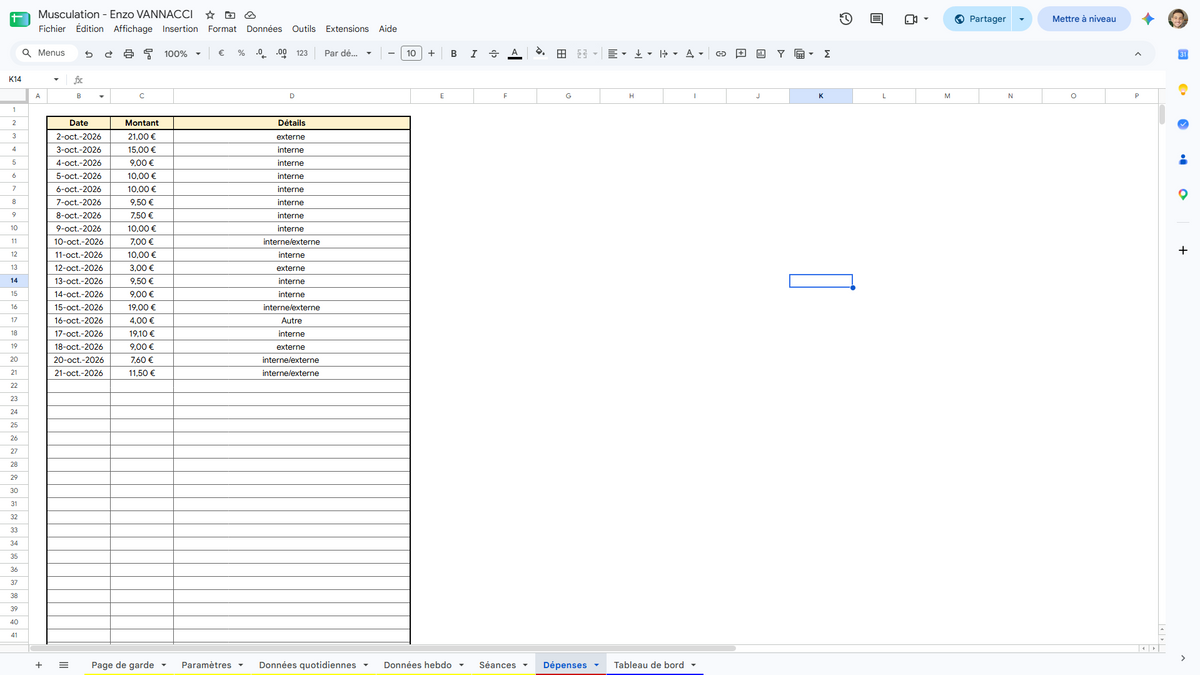The width and height of the screenshot is (1200, 675).
Task: Click the Insert link icon
Action: point(720,54)
